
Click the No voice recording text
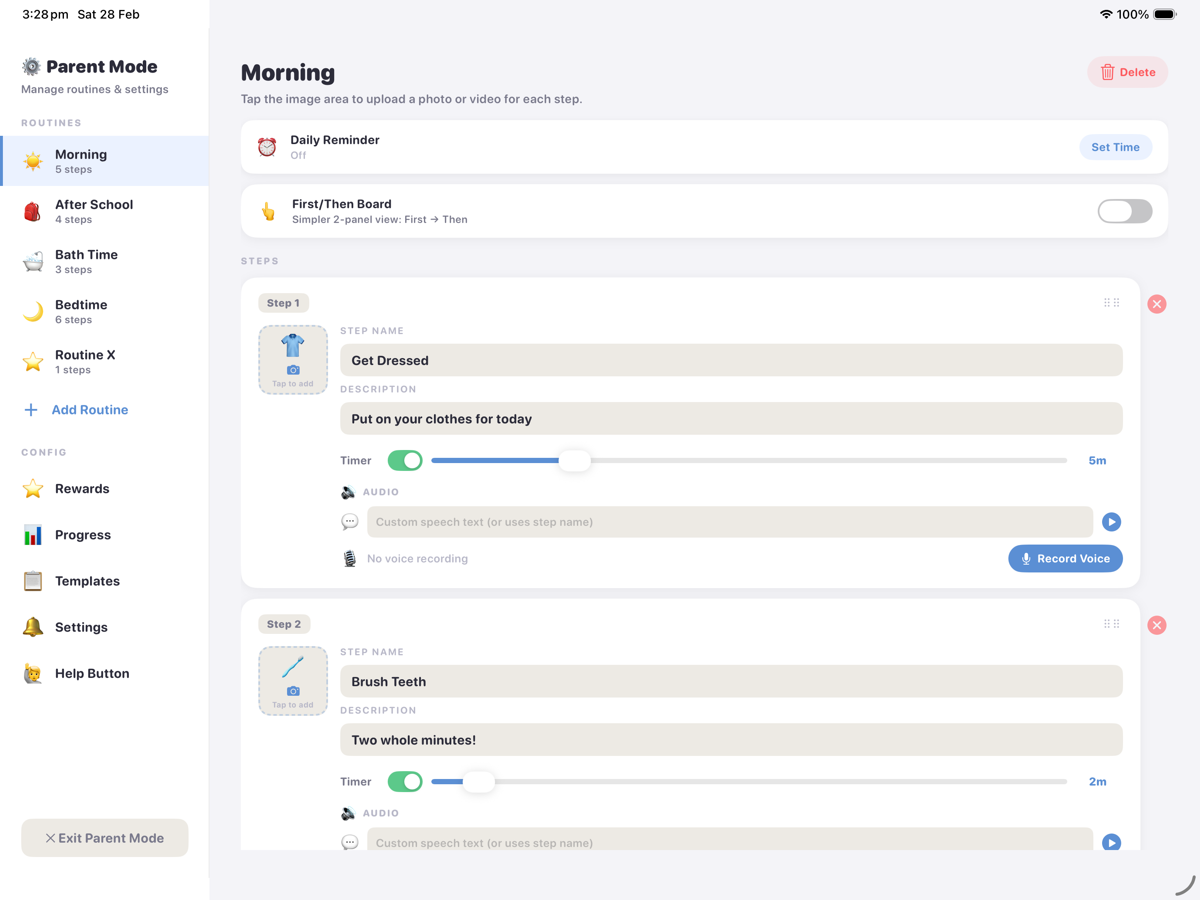pos(417,559)
